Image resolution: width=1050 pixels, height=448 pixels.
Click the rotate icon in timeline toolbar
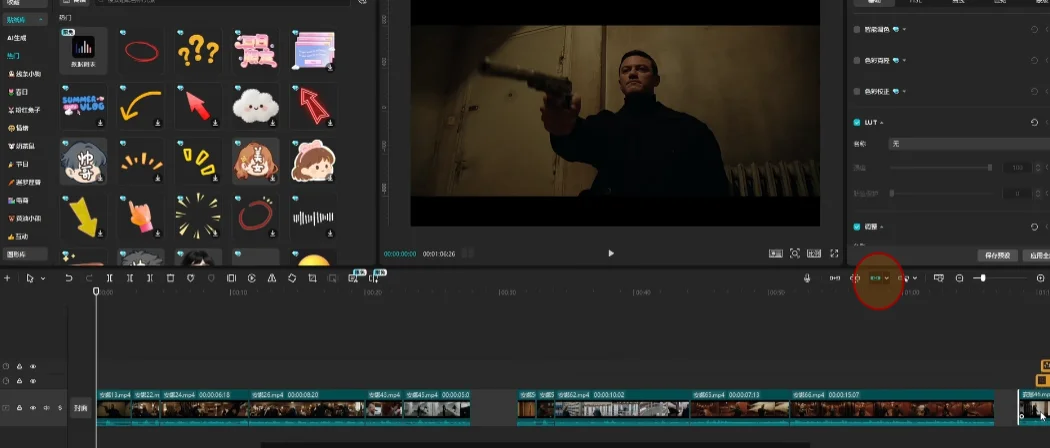(x=292, y=278)
